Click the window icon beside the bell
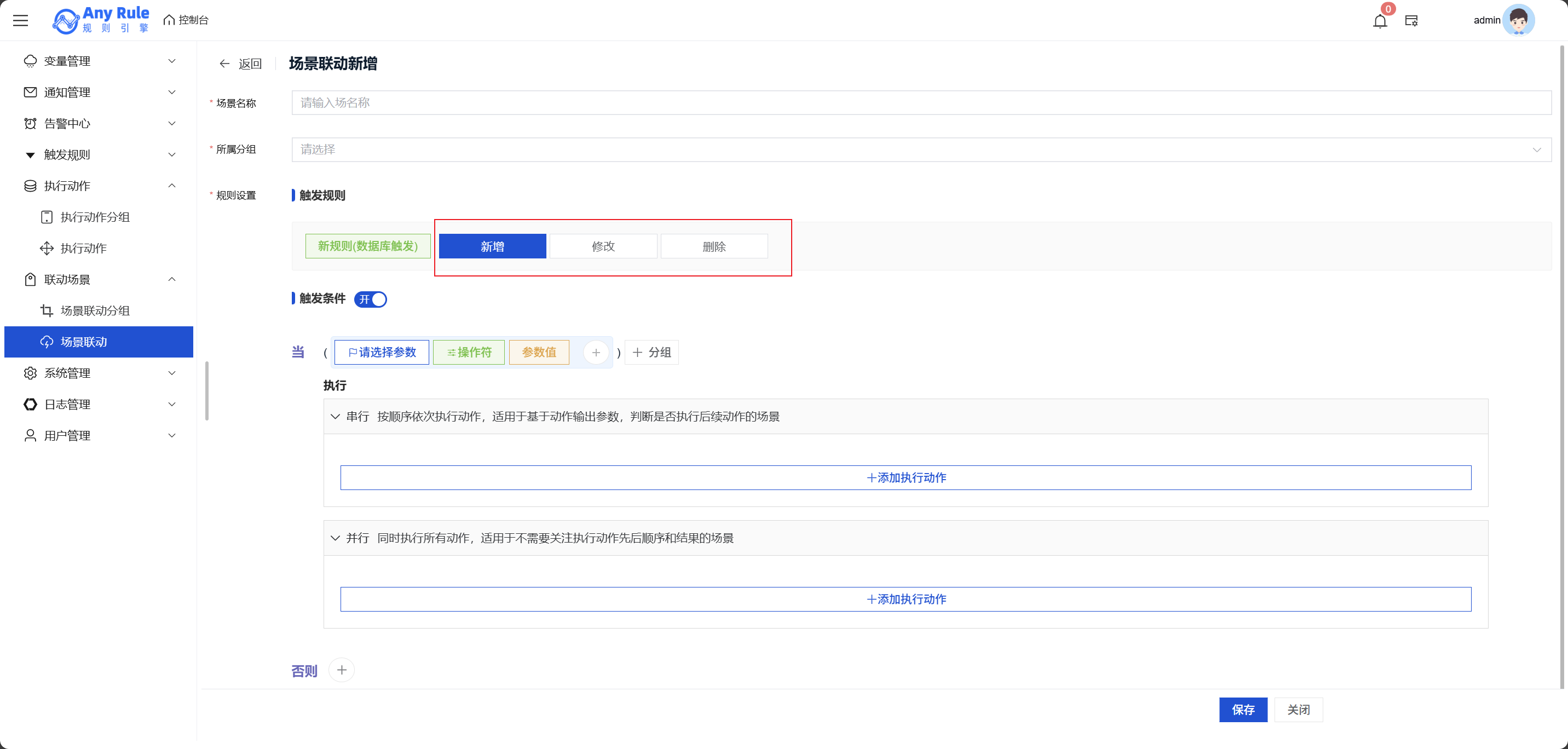This screenshot has height=749, width=1568. (1411, 21)
